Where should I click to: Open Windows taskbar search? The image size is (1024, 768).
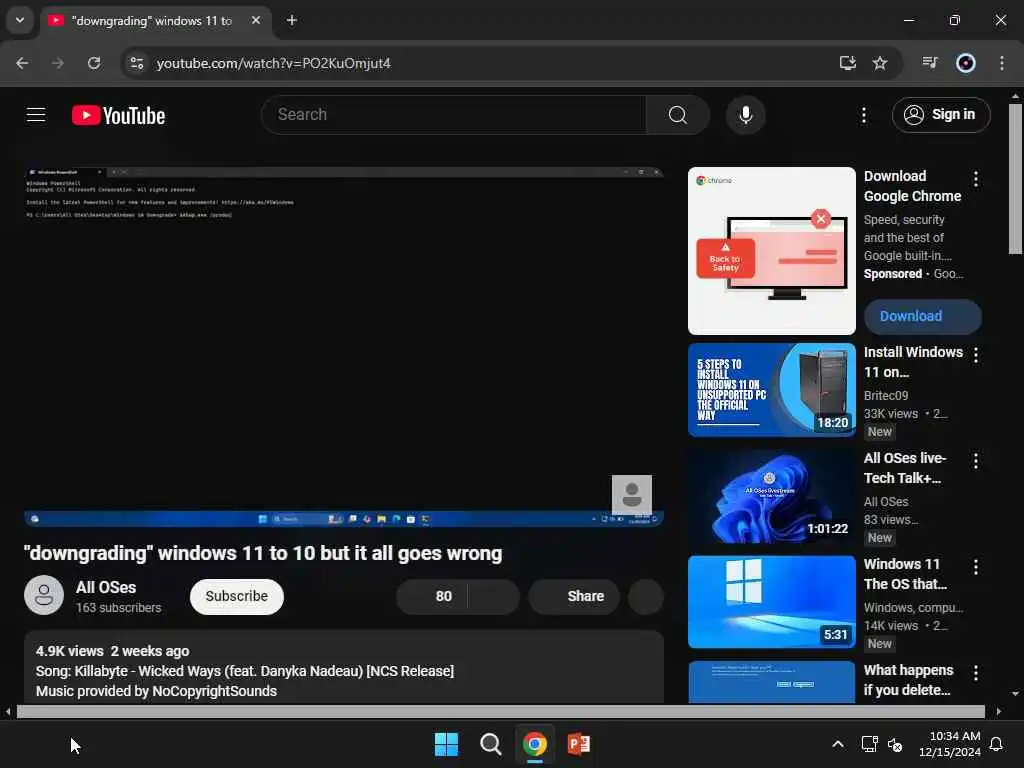(490, 744)
